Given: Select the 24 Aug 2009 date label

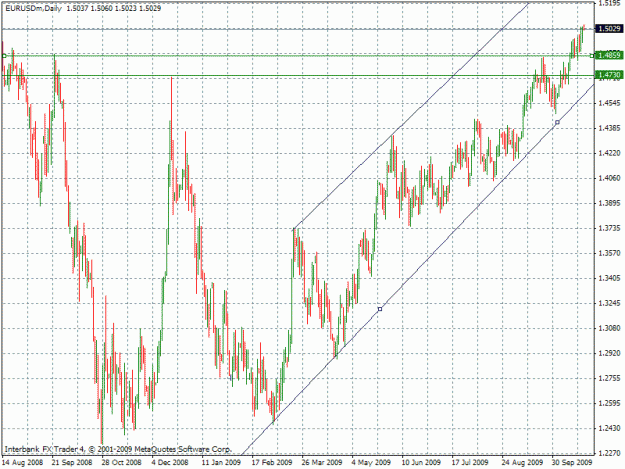Looking at the screenshot, I should 522,463.
